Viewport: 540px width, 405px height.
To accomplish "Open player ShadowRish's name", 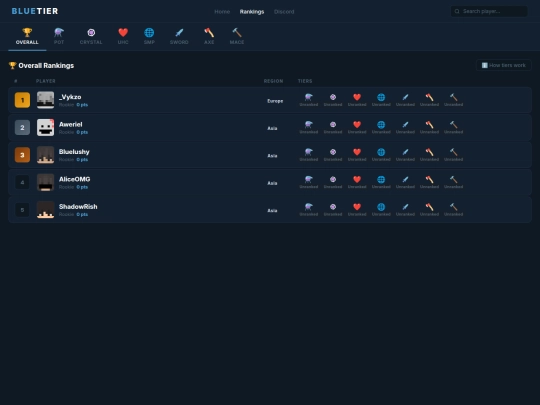I will coord(78,207).
